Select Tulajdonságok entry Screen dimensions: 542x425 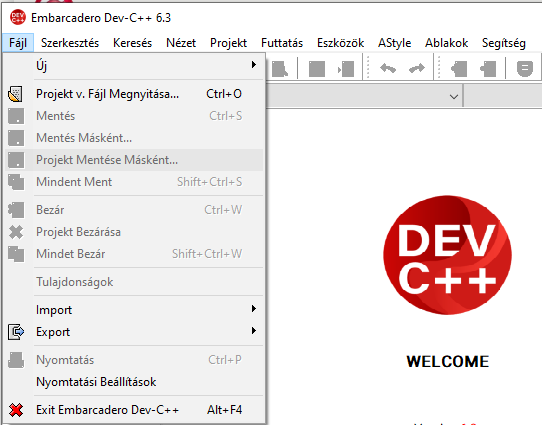pyautogui.click(x=134, y=282)
